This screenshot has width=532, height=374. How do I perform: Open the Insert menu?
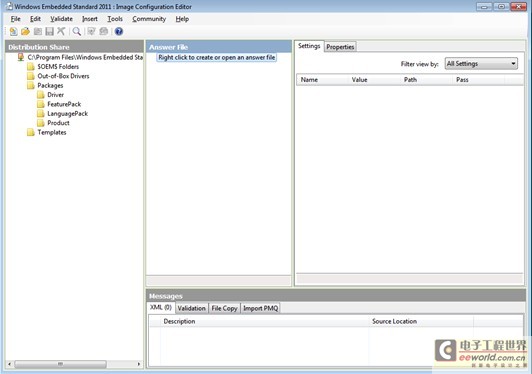pyautogui.click(x=90, y=19)
